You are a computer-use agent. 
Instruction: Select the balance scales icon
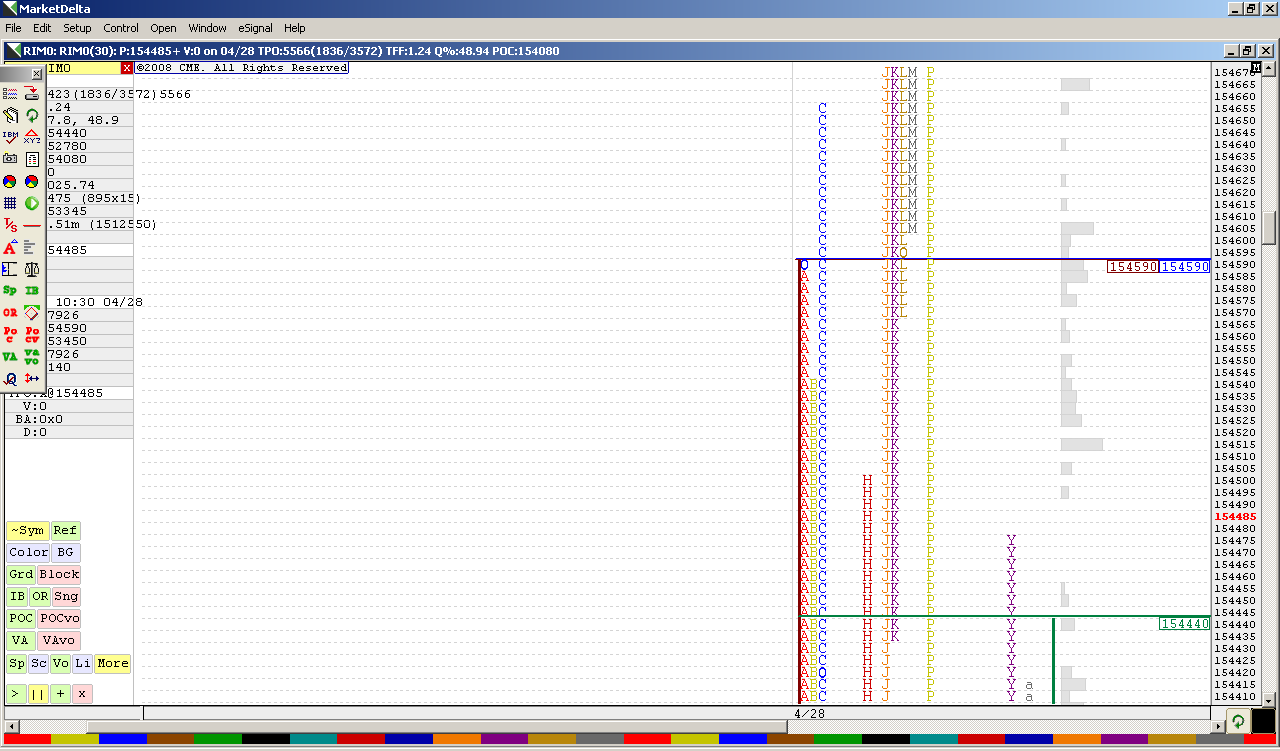tap(32, 269)
